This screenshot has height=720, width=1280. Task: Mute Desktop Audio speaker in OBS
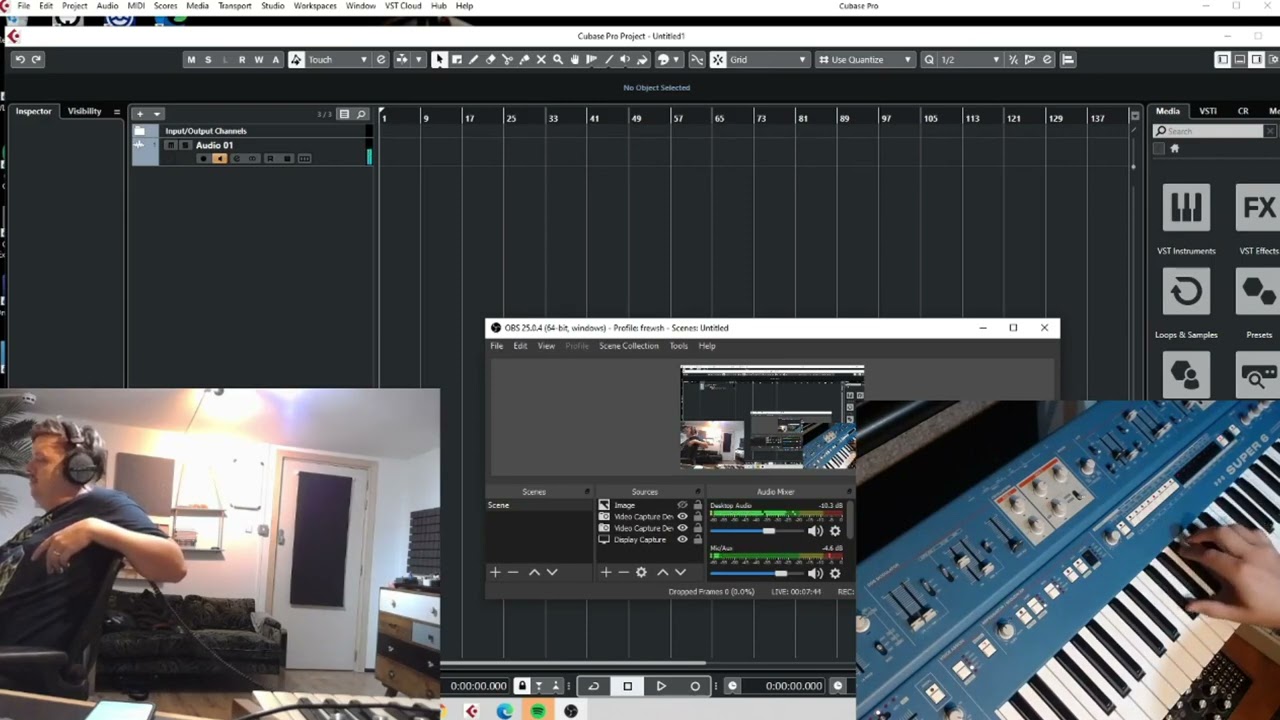pyautogui.click(x=815, y=531)
